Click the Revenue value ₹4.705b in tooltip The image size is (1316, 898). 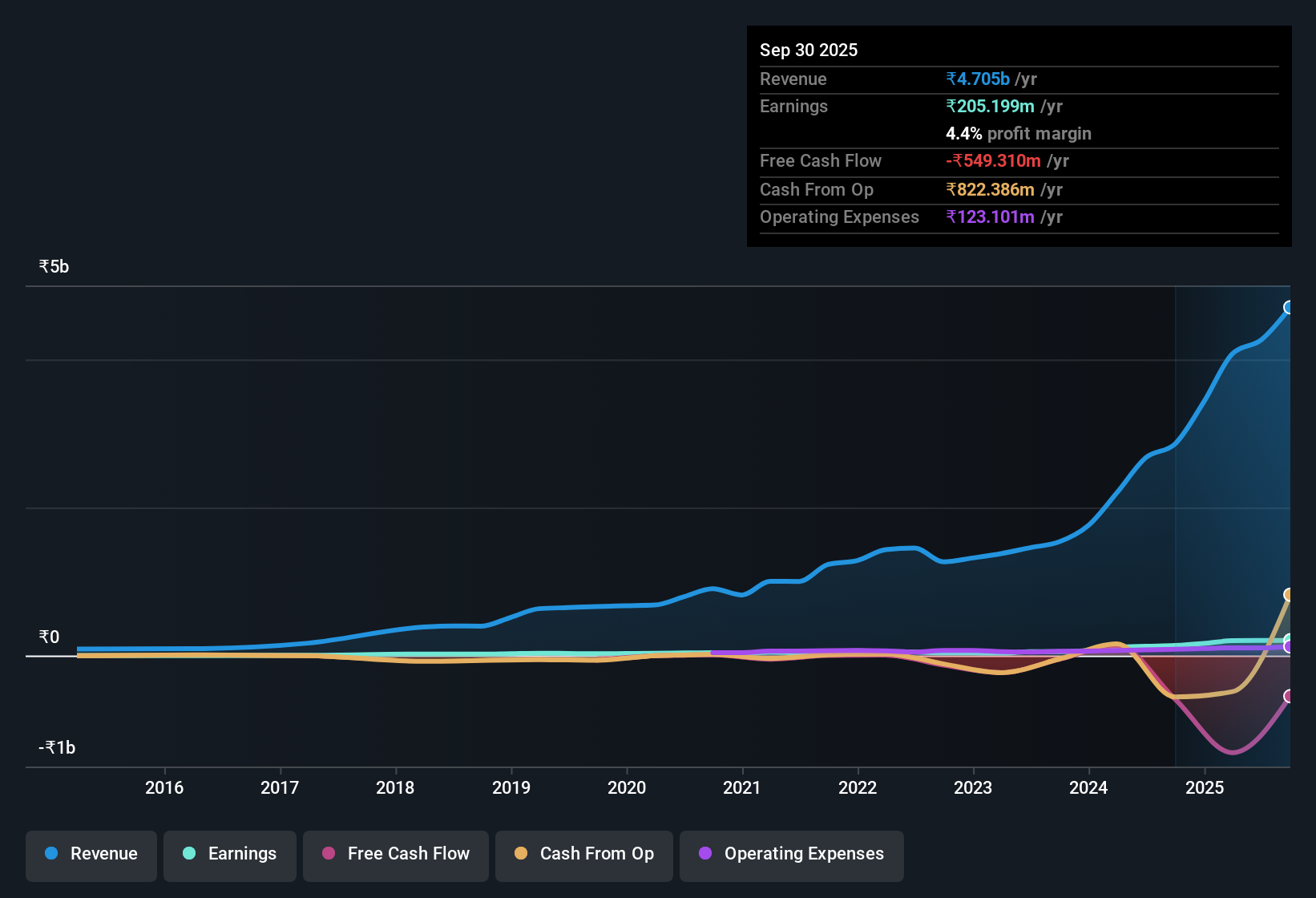click(978, 79)
